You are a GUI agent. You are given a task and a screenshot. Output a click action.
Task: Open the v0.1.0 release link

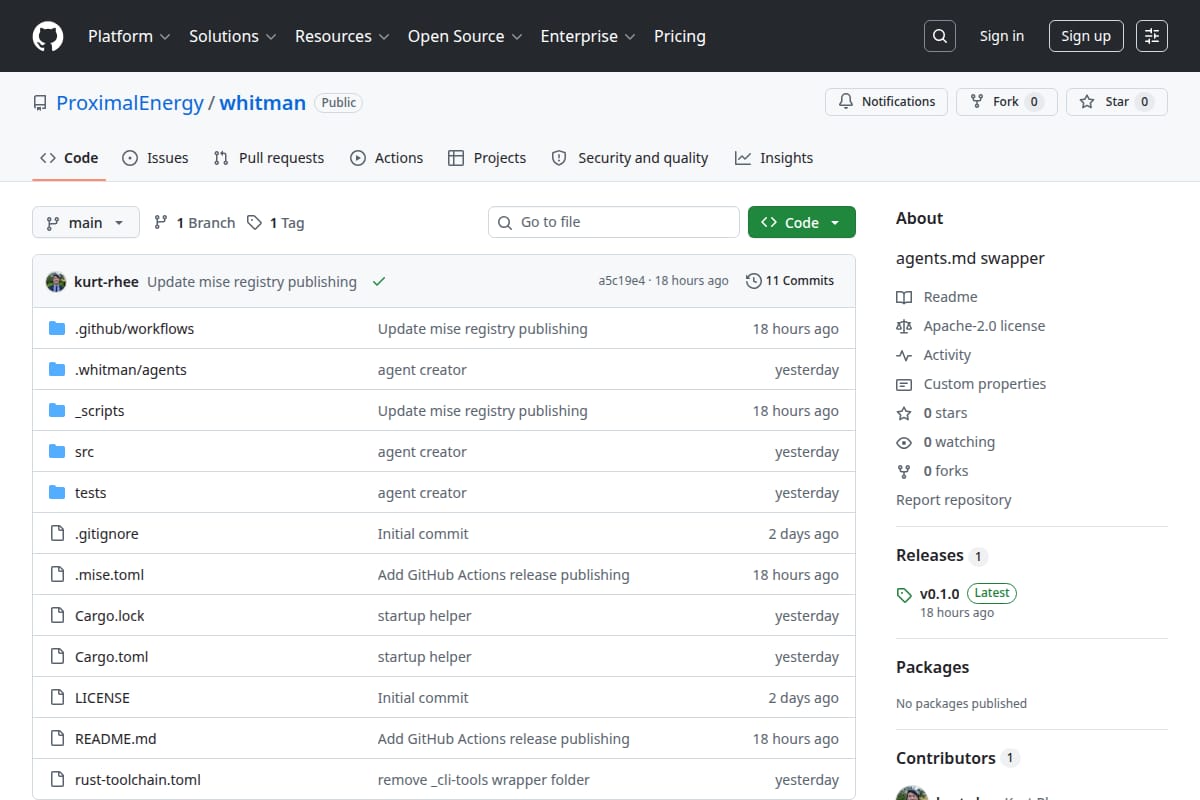pyautogui.click(x=939, y=593)
